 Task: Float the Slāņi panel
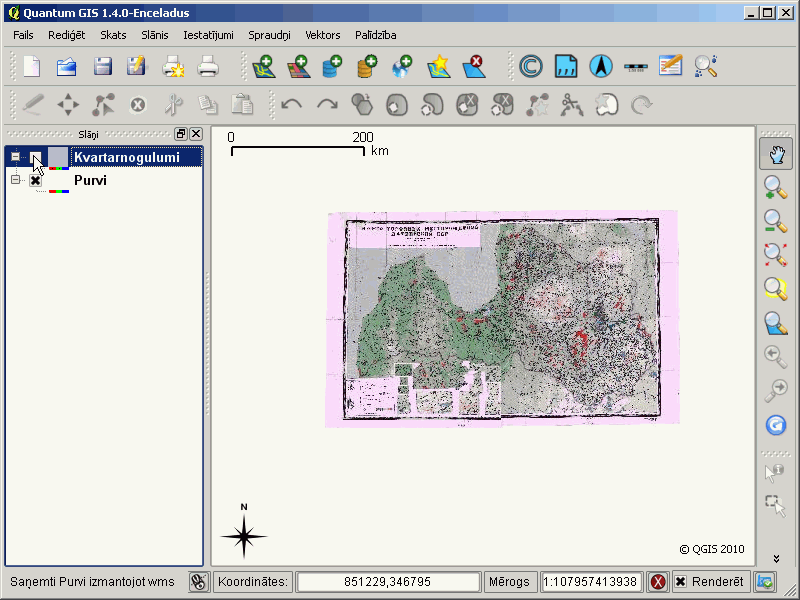click(181, 134)
